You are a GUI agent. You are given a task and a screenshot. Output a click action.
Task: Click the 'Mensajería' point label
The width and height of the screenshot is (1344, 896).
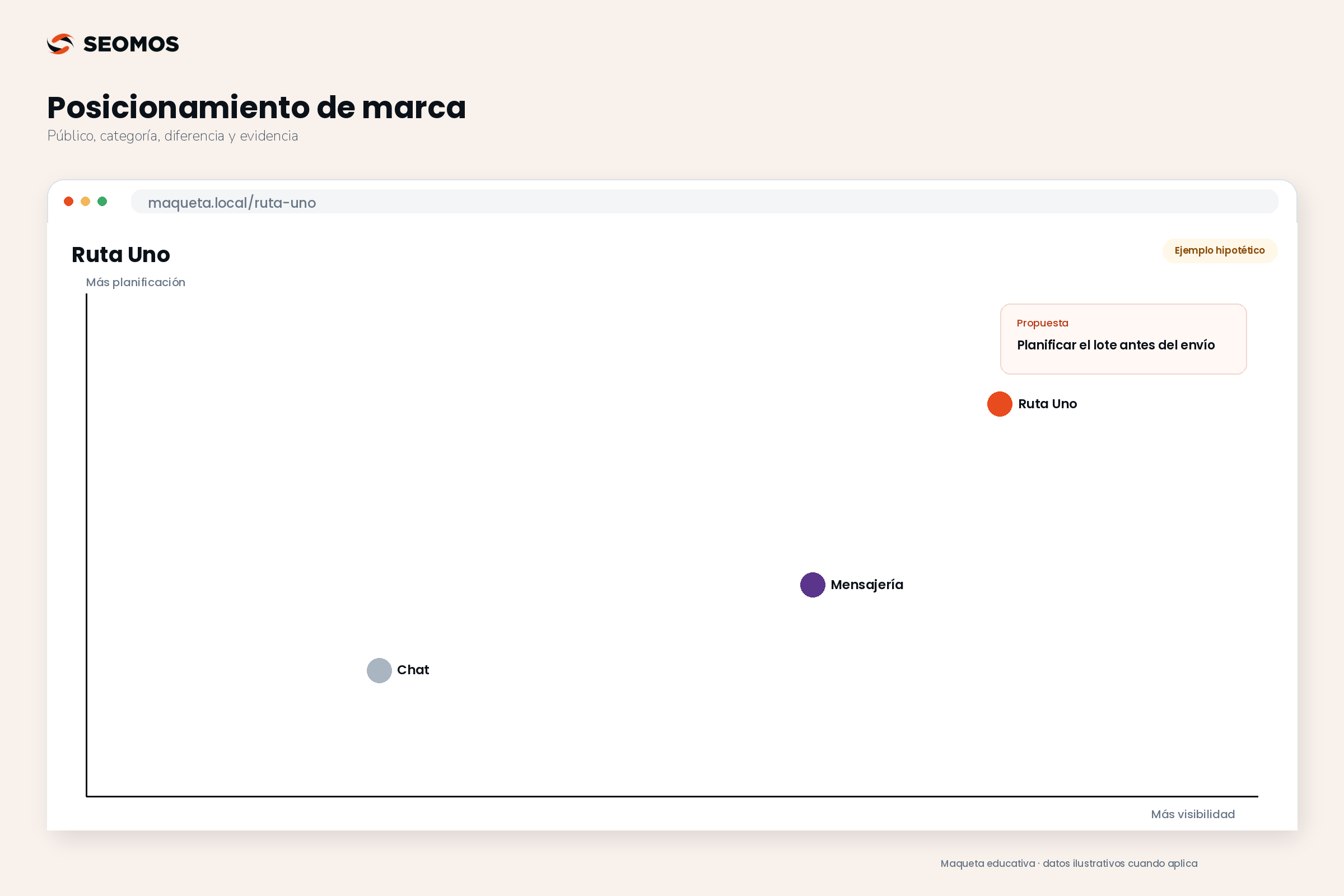tap(866, 585)
